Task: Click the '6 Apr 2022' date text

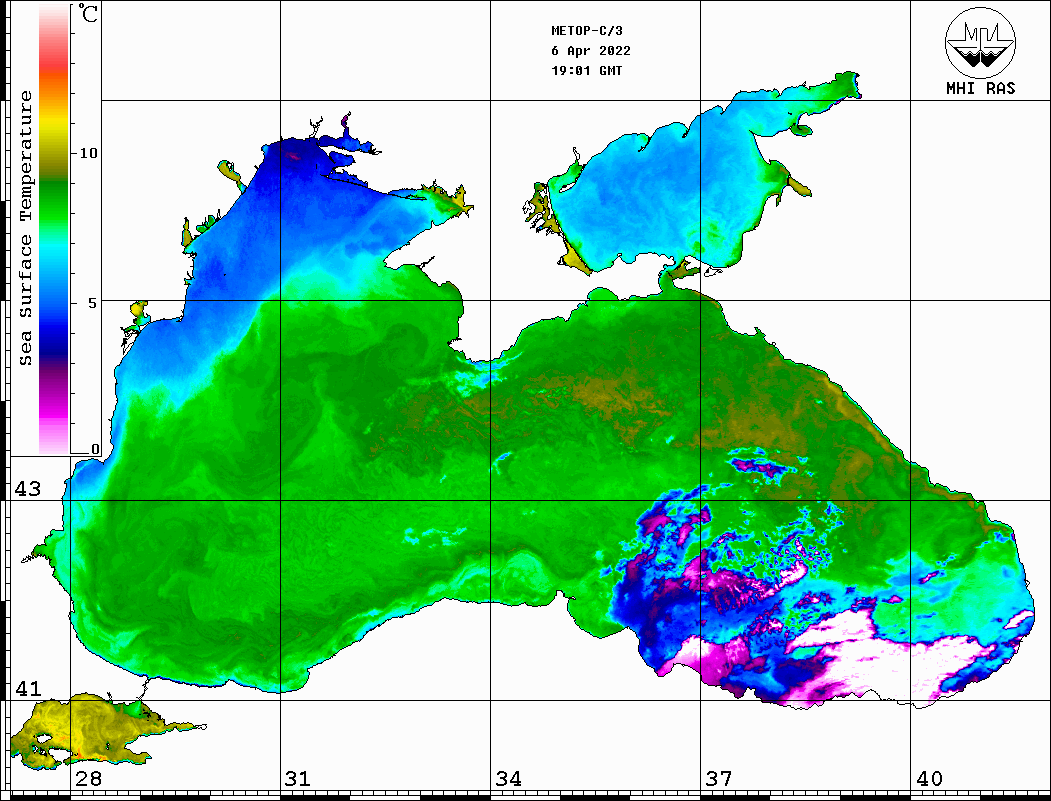Action: (591, 51)
